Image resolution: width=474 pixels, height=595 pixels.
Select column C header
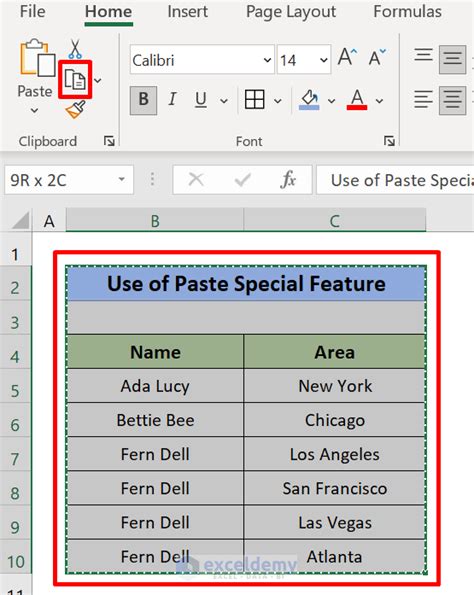click(335, 220)
